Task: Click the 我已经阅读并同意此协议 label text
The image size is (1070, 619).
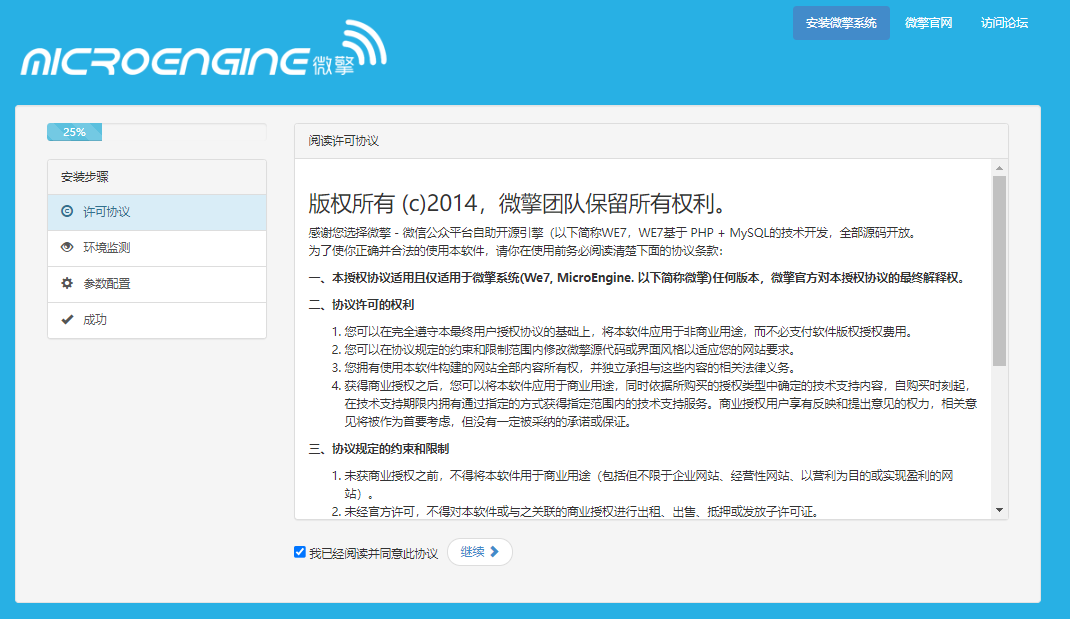Action: [x=373, y=553]
